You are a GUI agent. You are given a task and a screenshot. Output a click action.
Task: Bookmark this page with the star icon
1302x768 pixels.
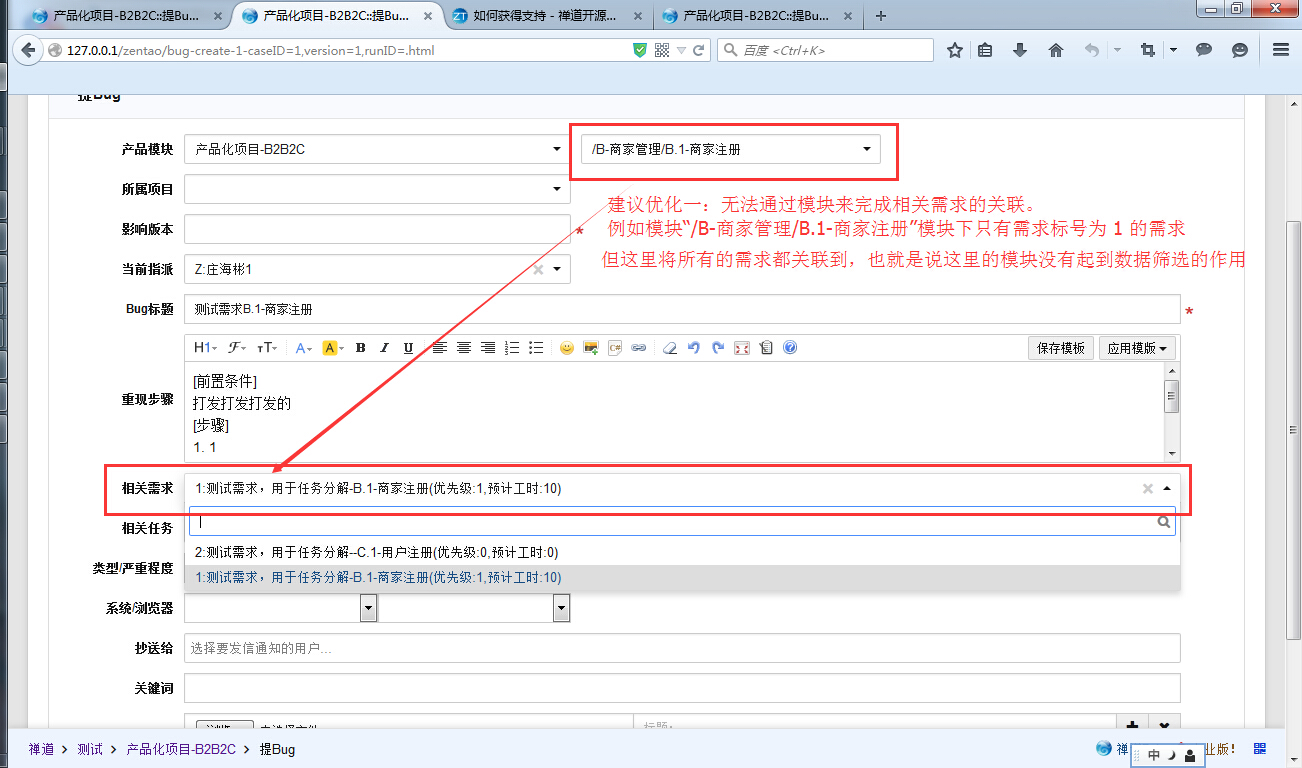click(x=955, y=50)
